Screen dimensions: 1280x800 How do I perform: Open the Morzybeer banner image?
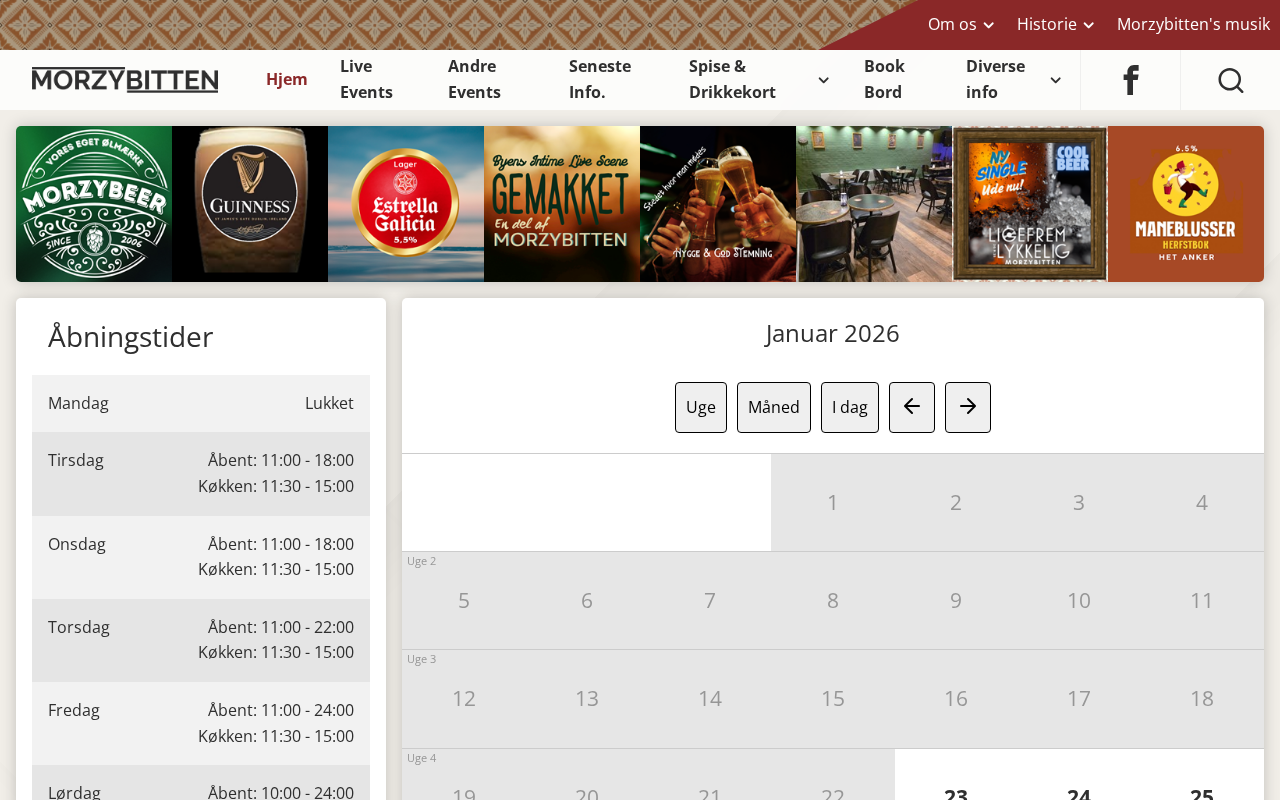(x=94, y=204)
